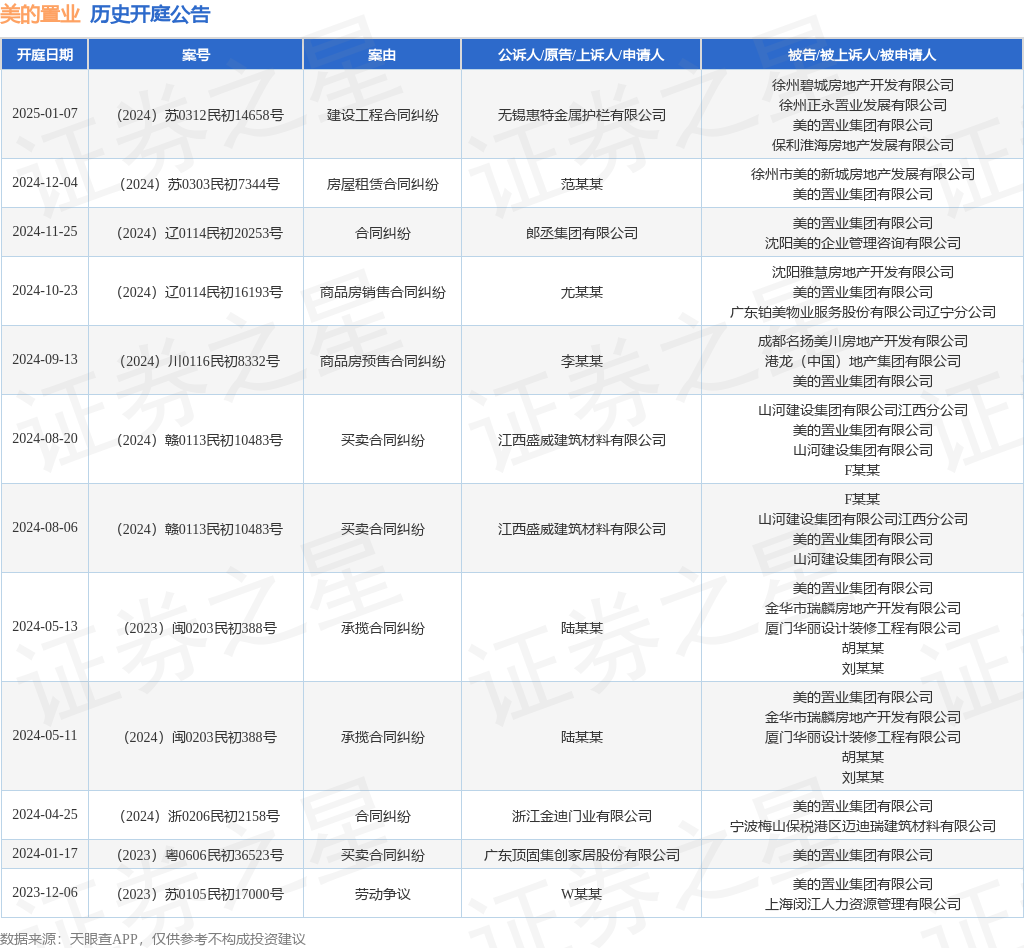Screen dimensions: 1024x948
Task: Select the '开庭日期' column header
Action: 44,55
